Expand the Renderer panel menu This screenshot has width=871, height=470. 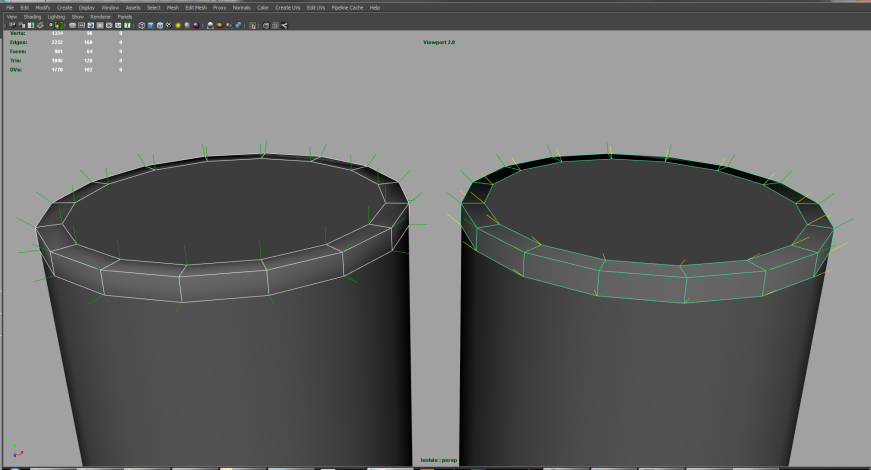pos(100,16)
